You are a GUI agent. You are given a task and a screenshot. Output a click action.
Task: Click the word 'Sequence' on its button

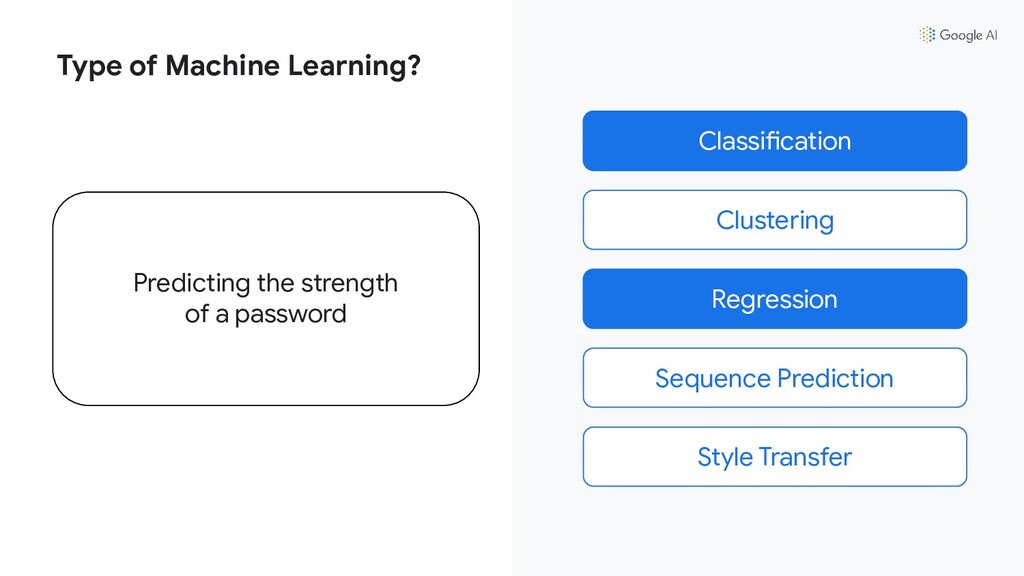coord(713,379)
